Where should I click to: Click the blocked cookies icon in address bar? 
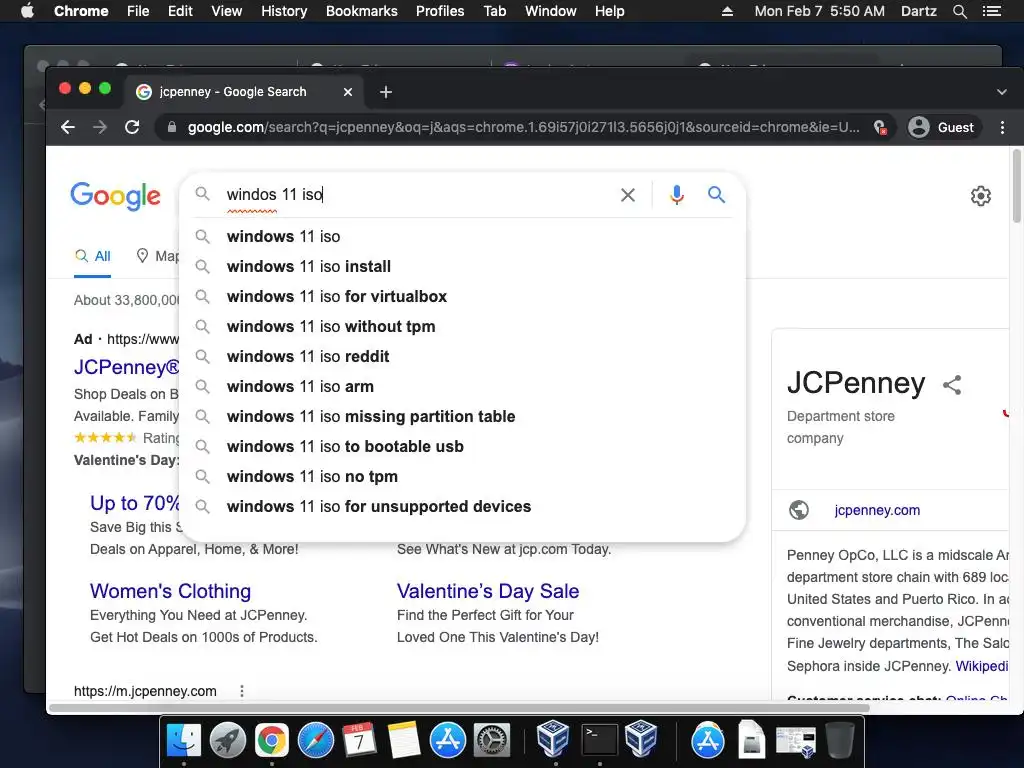tap(880, 127)
